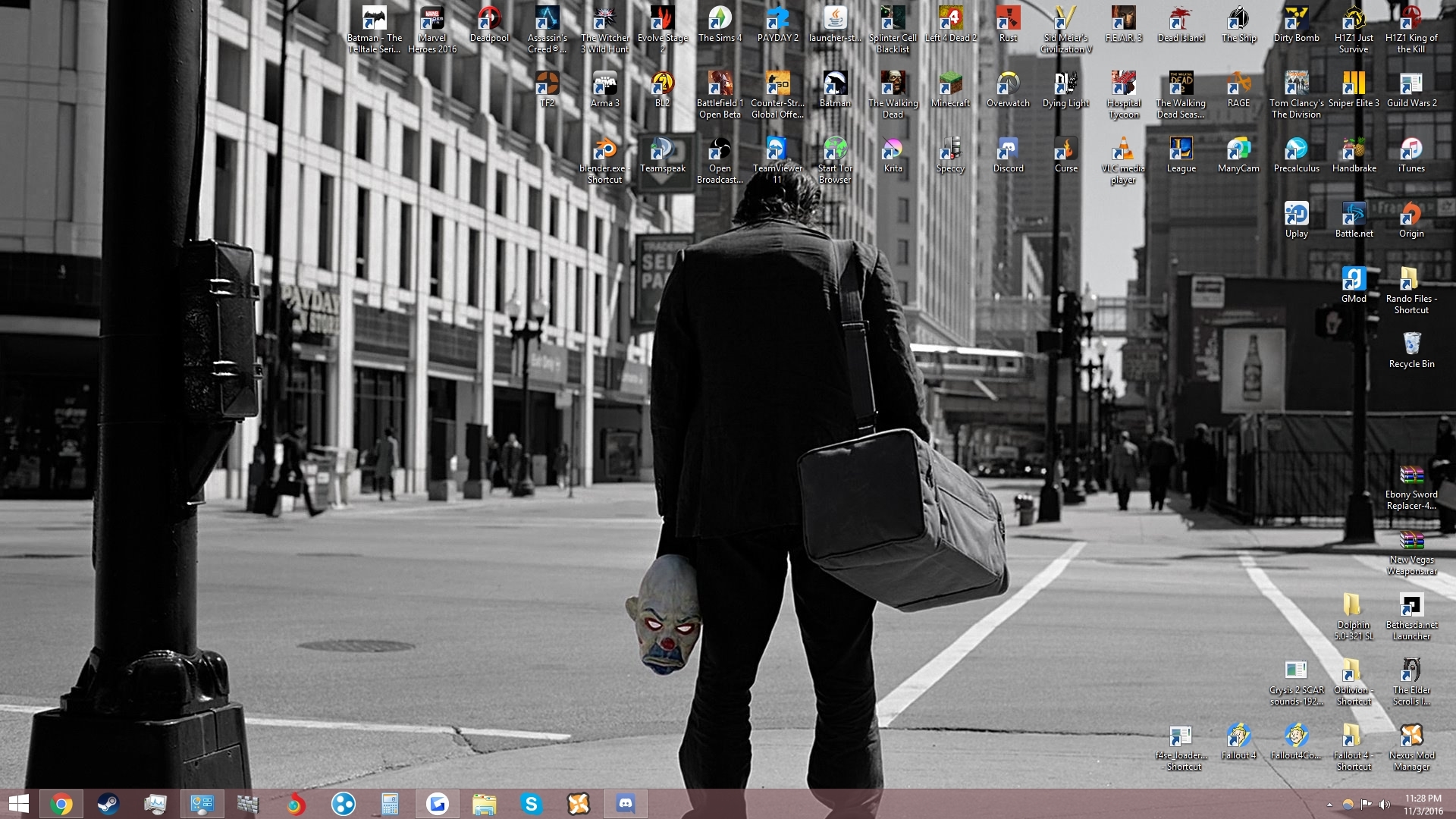Open the Bethesda.net Launcher shortcut
1456x819 pixels.
coord(1411,617)
